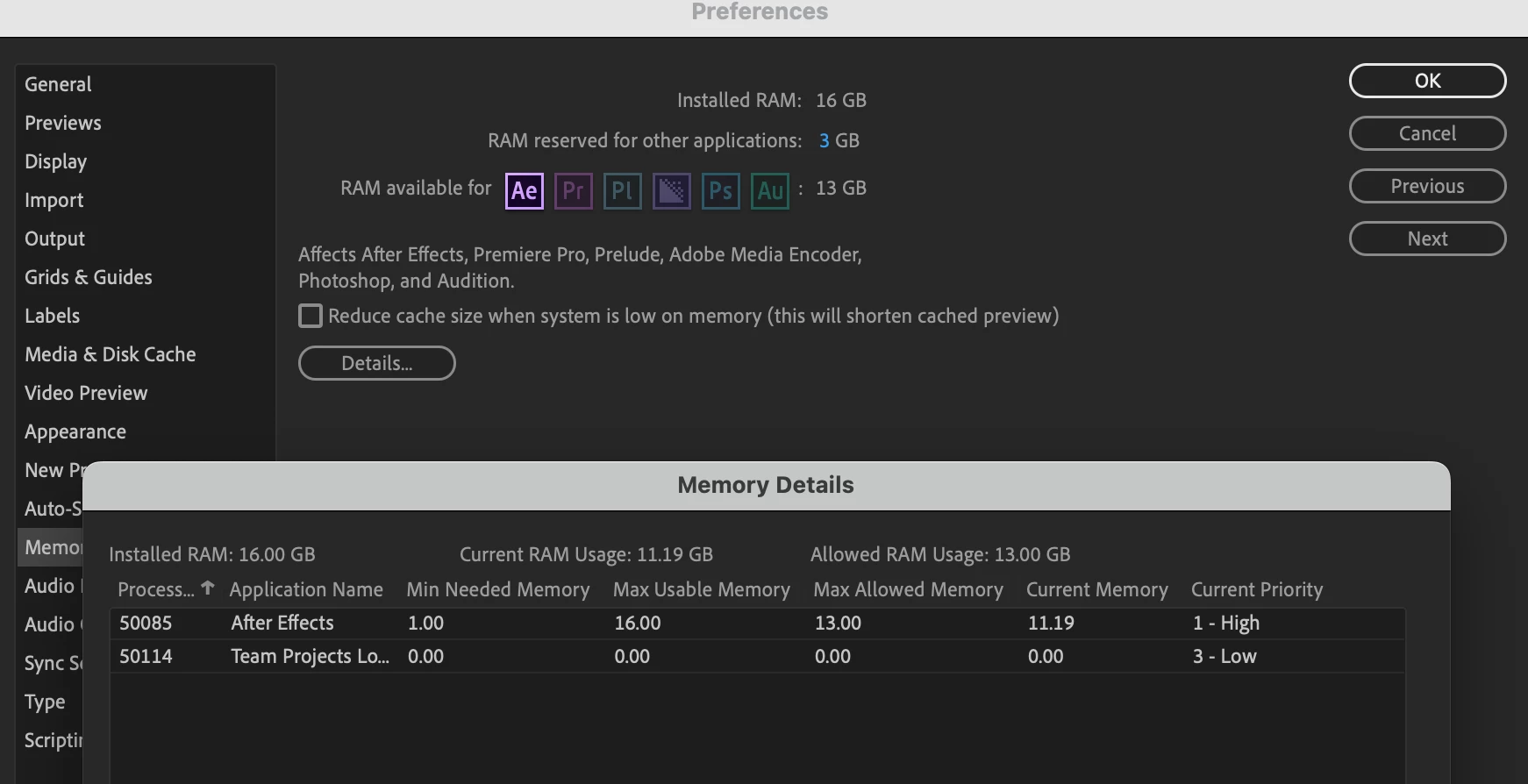Open the Labels preferences category
Image resolution: width=1528 pixels, height=784 pixels.
pos(53,316)
